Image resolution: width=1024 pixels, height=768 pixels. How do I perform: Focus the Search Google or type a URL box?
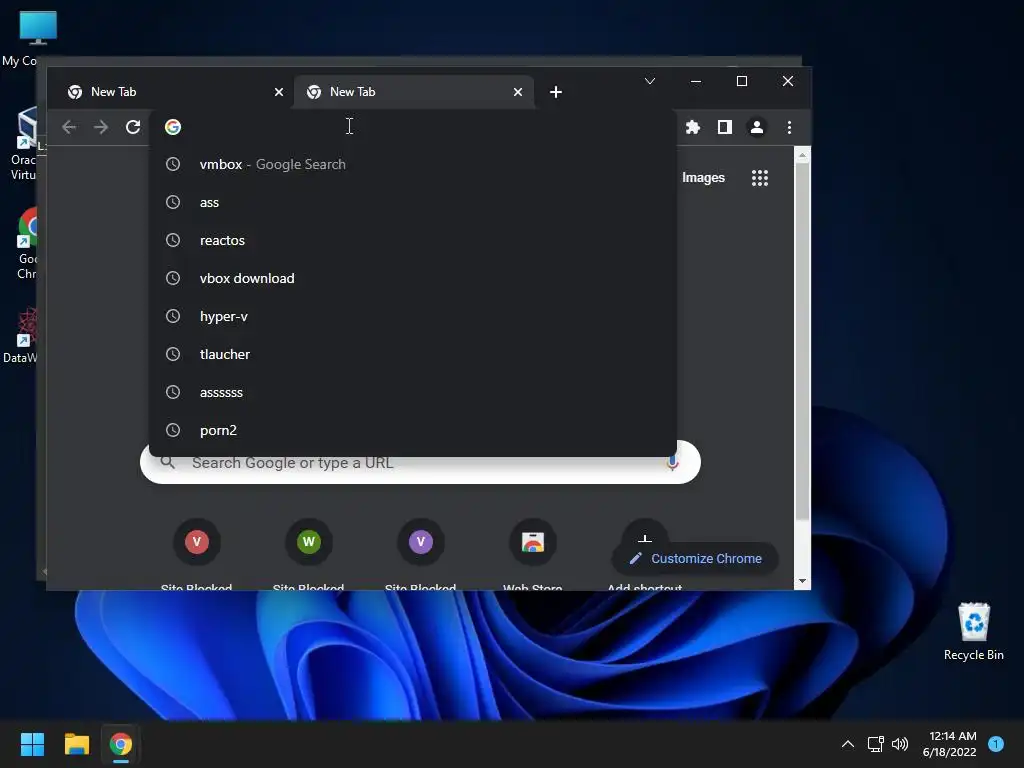point(421,463)
